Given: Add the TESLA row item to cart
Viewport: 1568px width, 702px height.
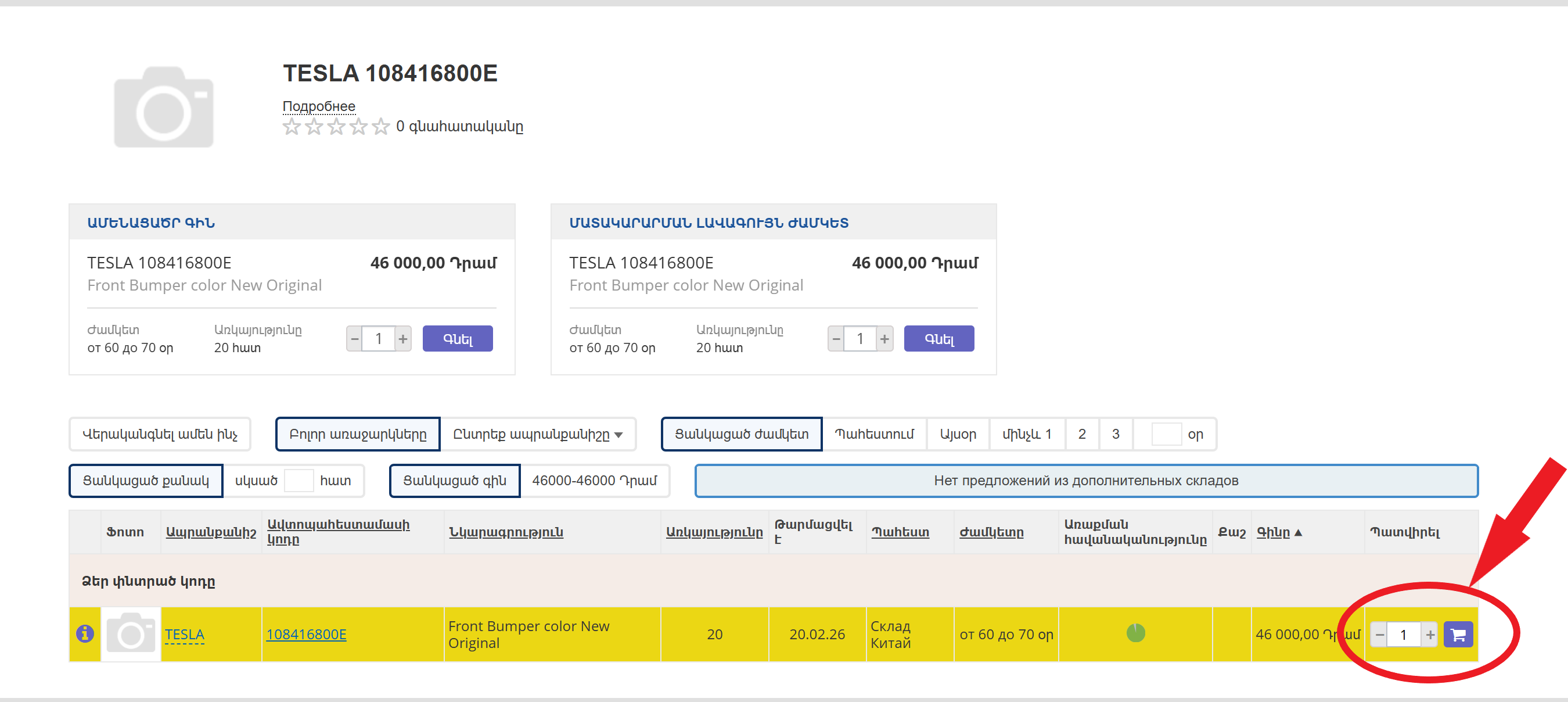Looking at the screenshot, I should [1458, 635].
